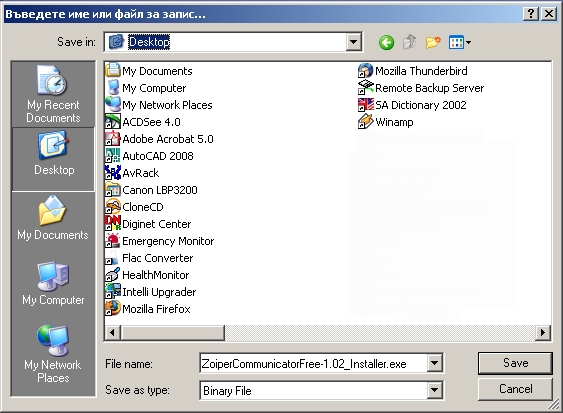Select the SA Dictionary 2002 shortcut icon

[x=366, y=105]
